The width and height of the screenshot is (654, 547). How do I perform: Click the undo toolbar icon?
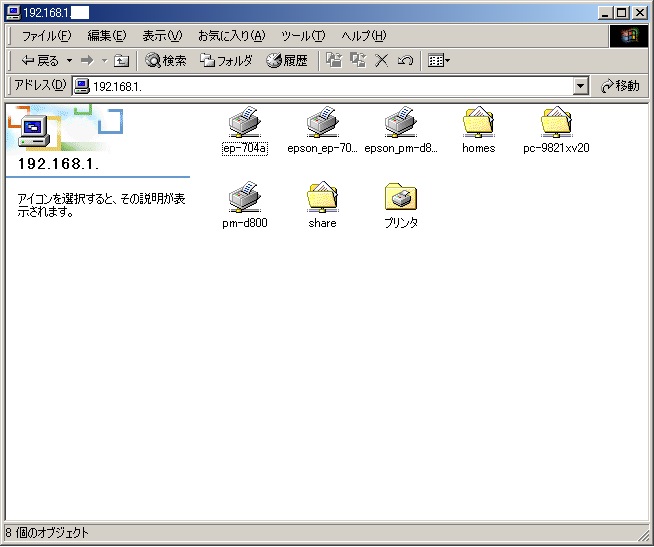[405, 61]
